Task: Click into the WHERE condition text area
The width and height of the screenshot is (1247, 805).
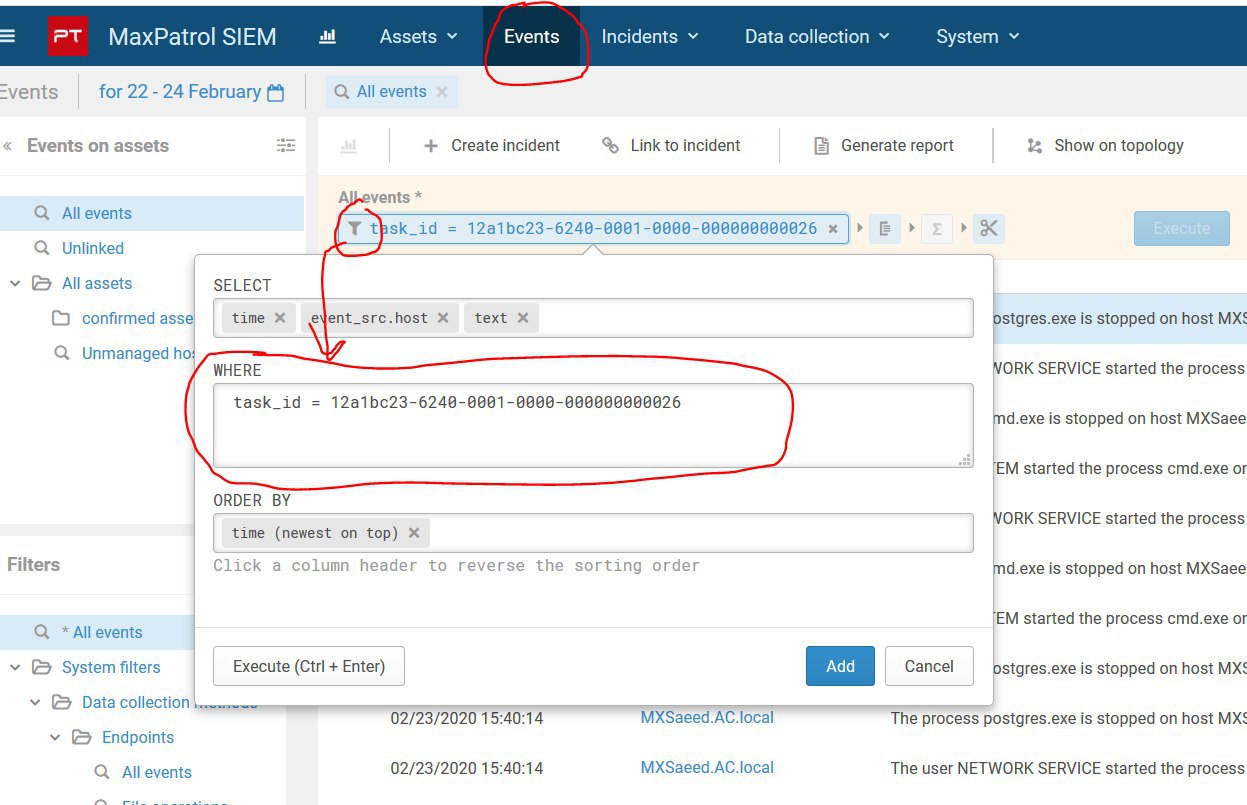Action: point(593,425)
